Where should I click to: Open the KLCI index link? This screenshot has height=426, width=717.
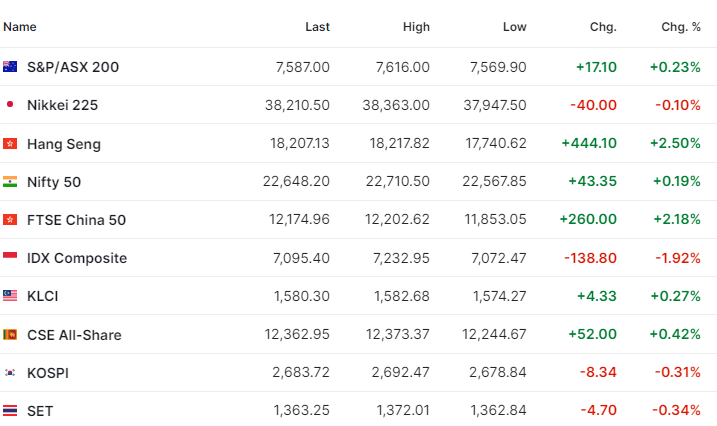tap(43, 296)
